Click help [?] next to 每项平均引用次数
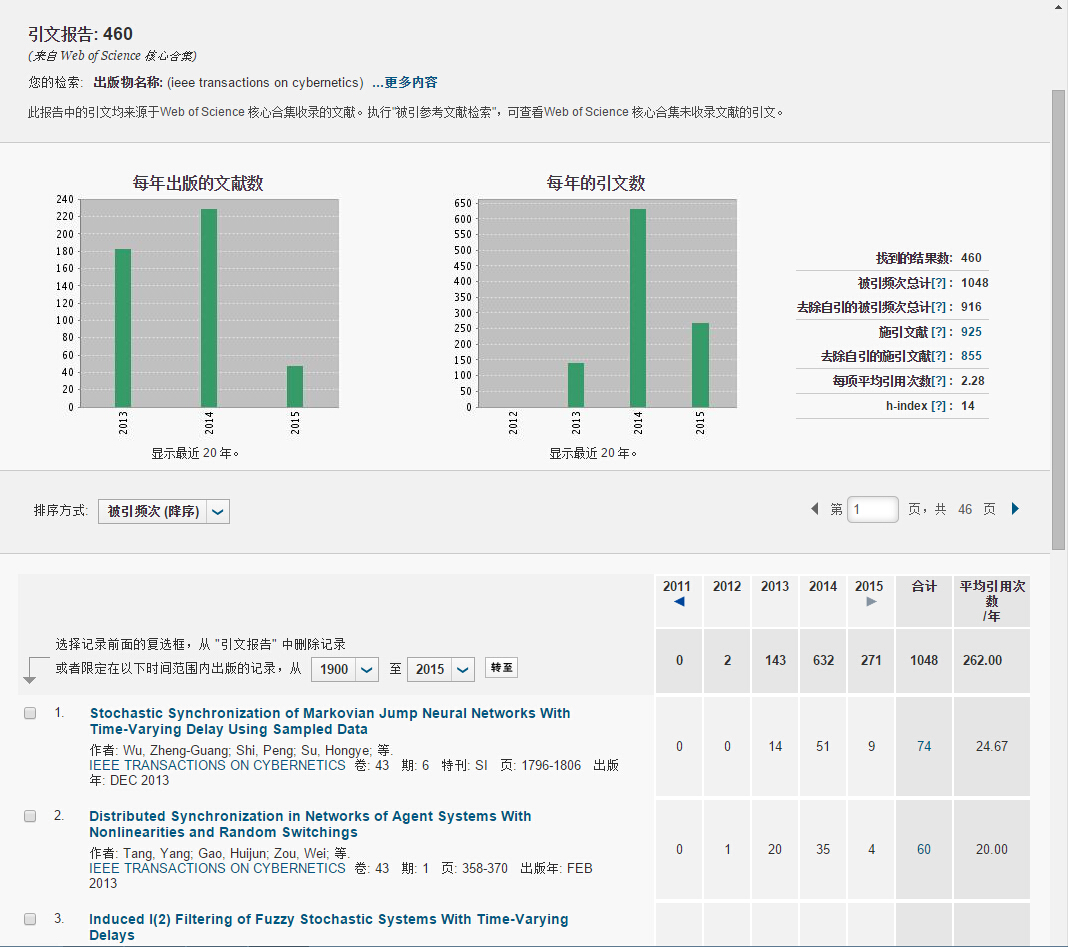Viewport: 1068px width, 947px height. (939, 381)
